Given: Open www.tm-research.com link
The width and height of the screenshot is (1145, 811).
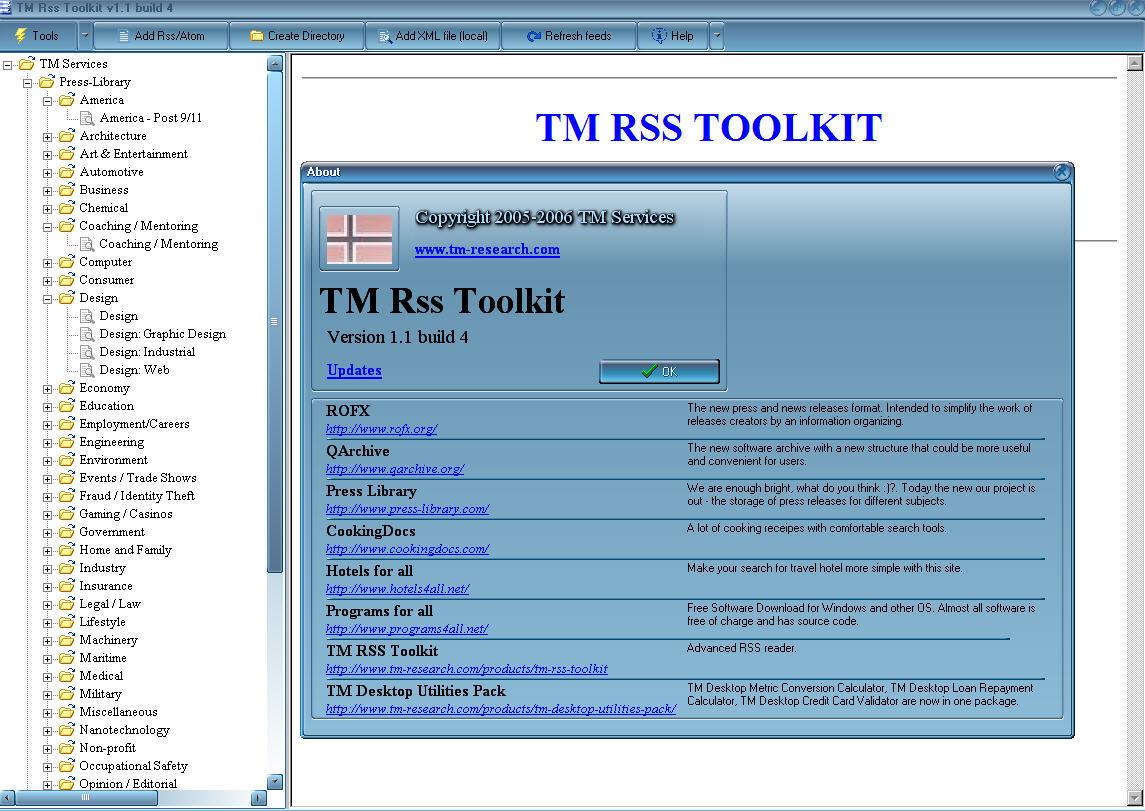Looking at the screenshot, I should (487, 250).
